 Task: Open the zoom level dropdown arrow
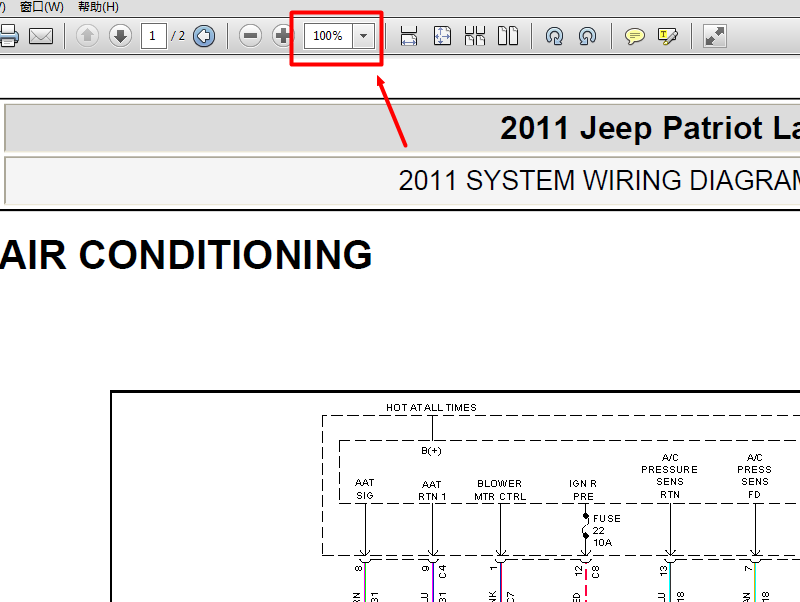coord(363,36)
